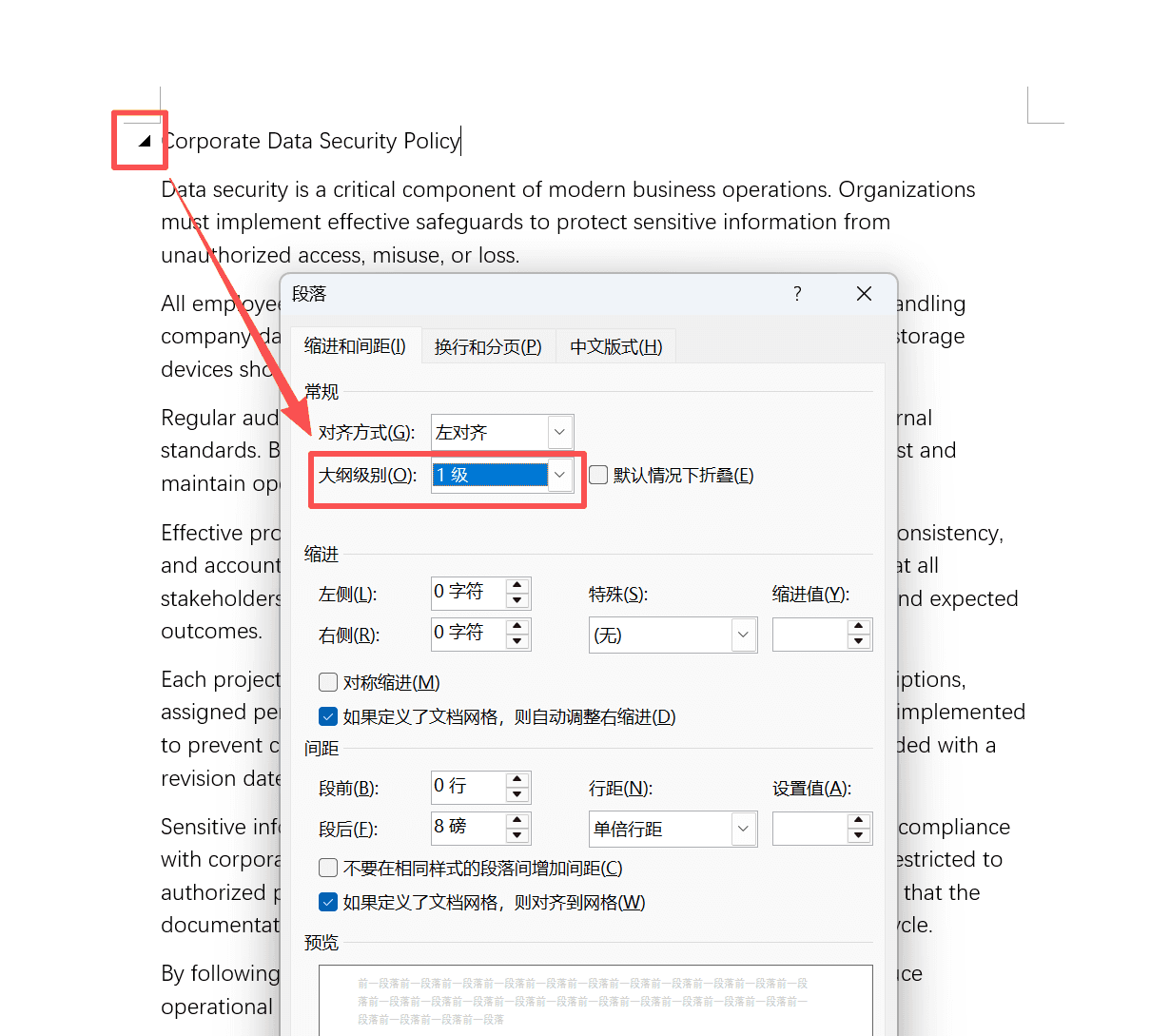Increase the 段后 spacing with the up arrow
The height and width of the screenshot is (1036, 1170).
coord(517,821)
